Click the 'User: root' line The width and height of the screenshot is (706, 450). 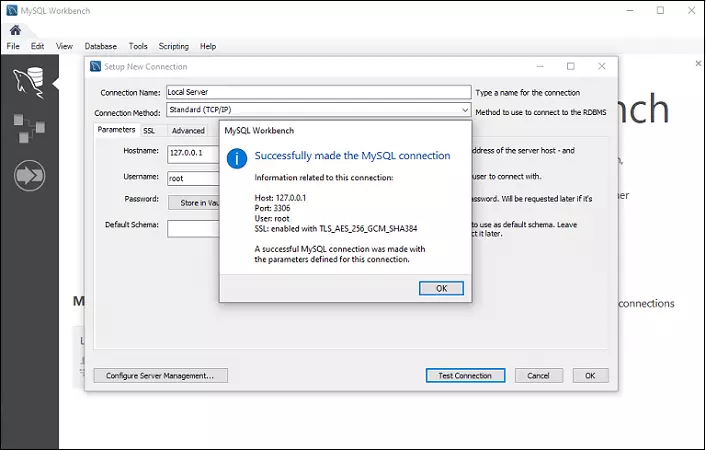(272, 218)
